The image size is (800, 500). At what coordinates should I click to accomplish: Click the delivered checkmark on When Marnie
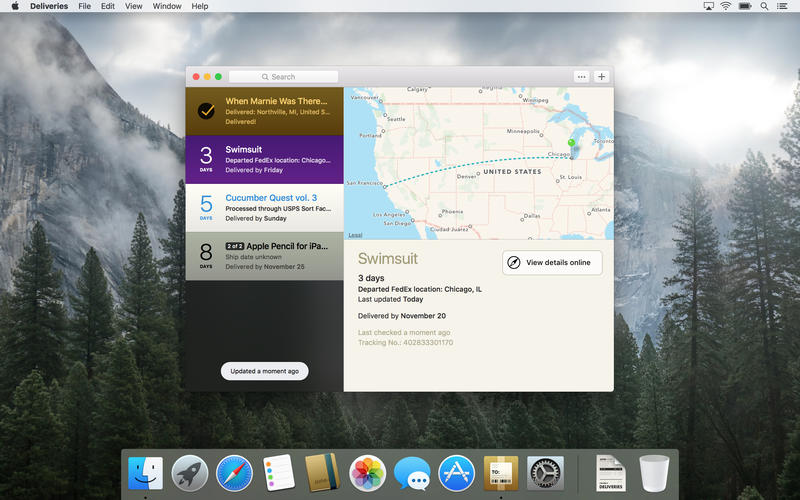pos(206,111)
